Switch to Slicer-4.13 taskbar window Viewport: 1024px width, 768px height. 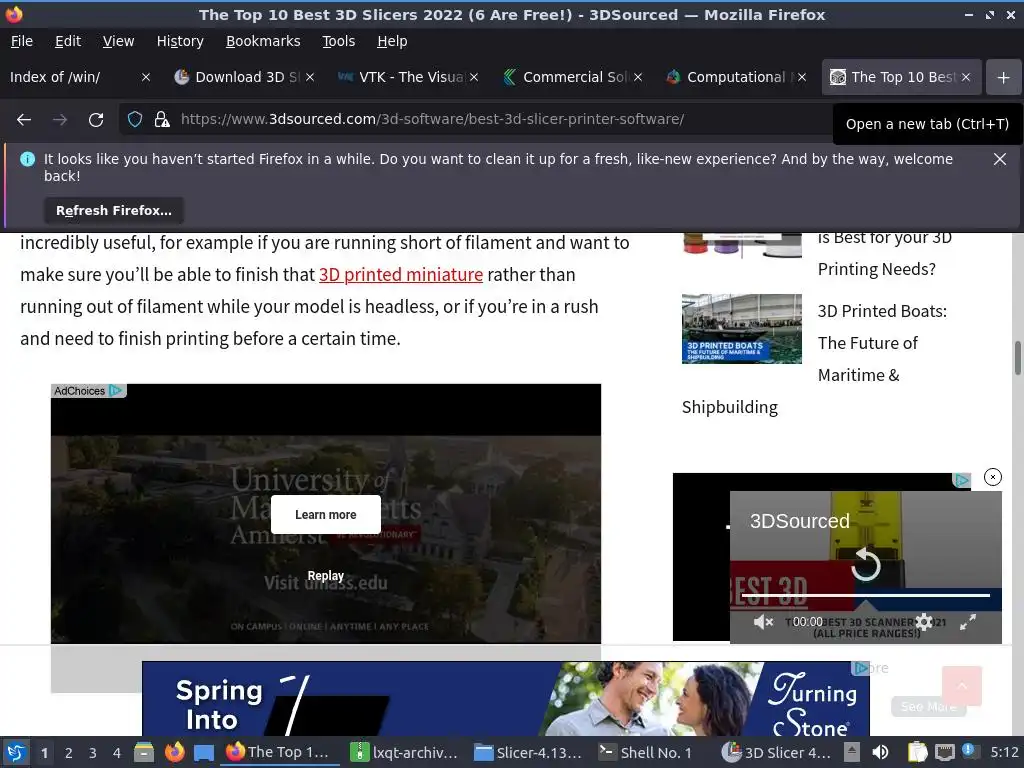click(x=528, y=753)
